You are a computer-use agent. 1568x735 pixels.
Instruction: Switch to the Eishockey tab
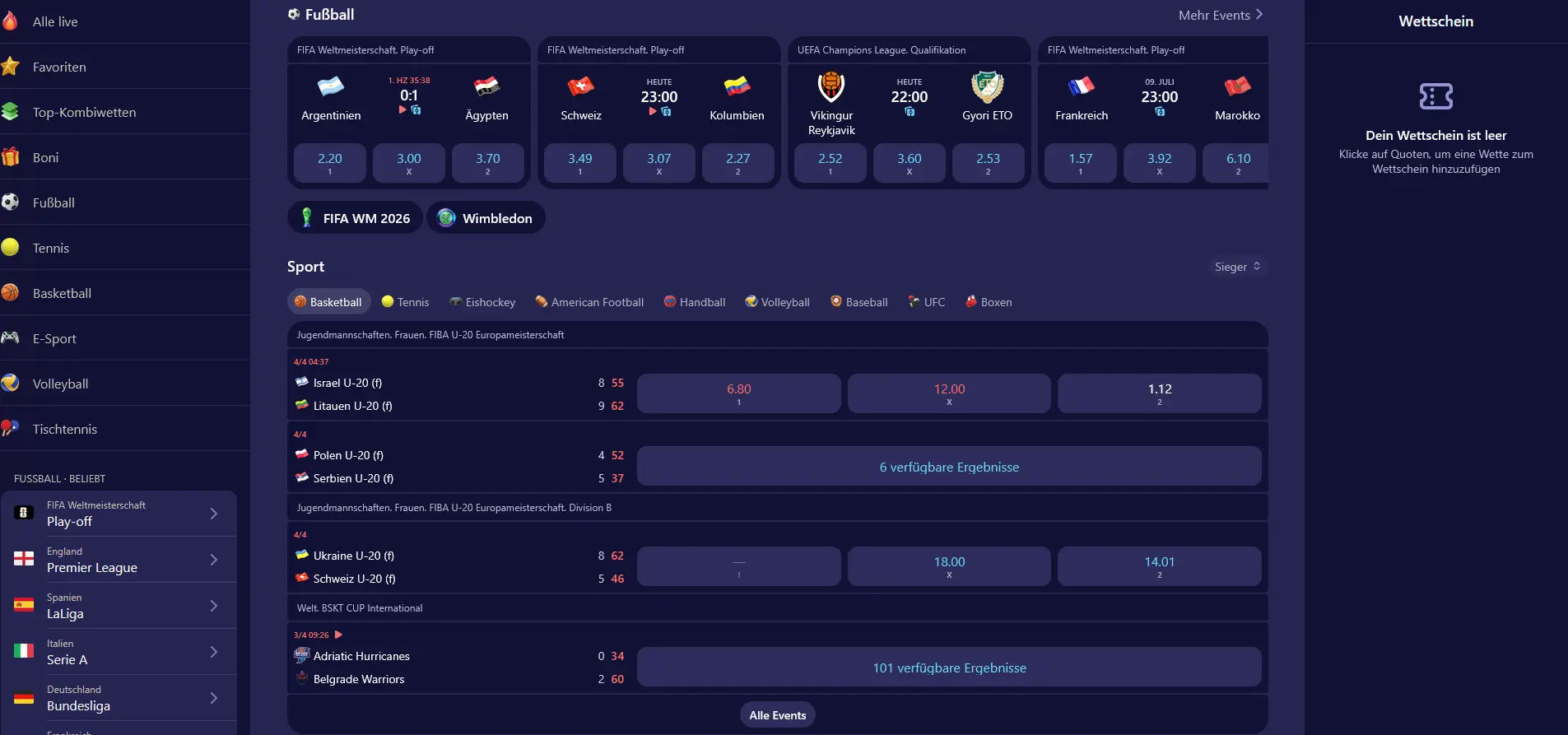click(x=482, y=302)
